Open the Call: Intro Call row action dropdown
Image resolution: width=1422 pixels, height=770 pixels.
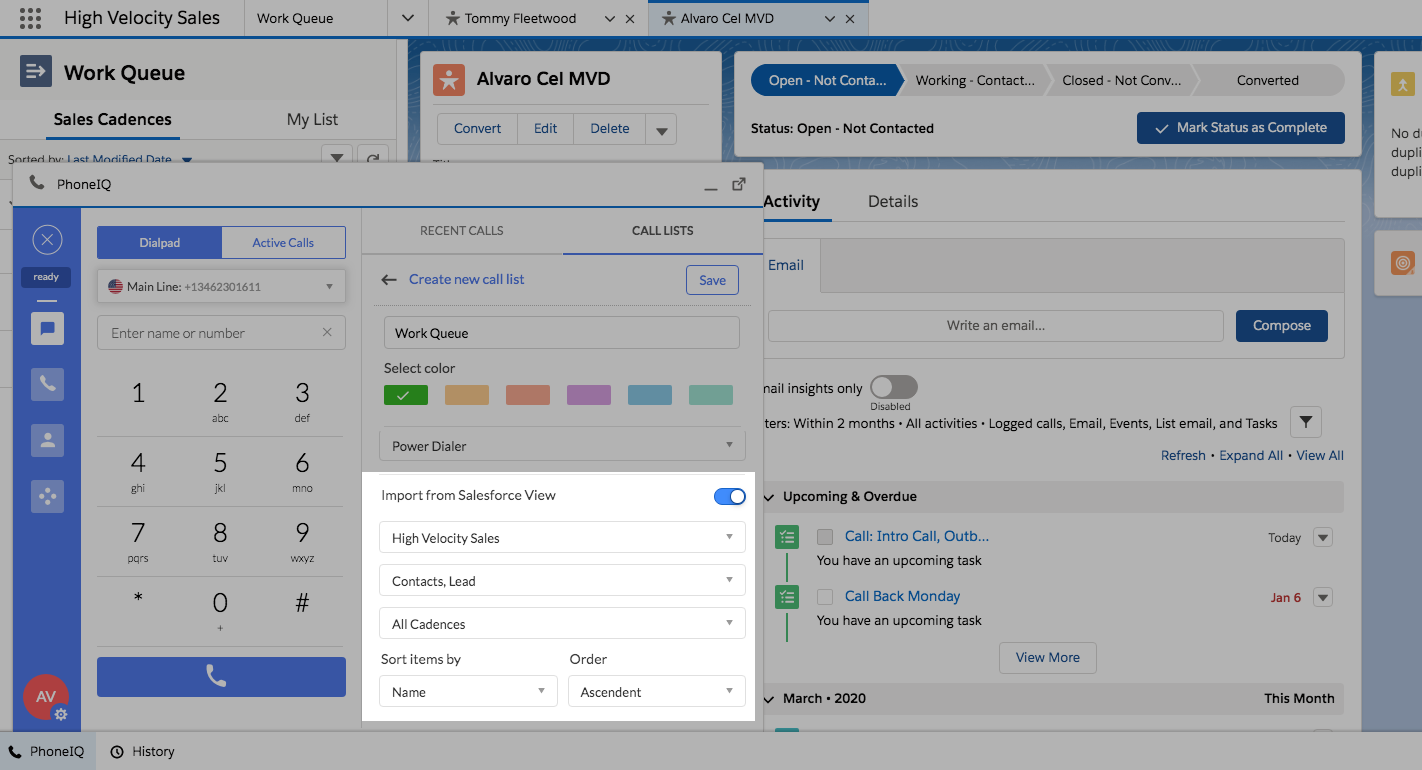pyautogui.click(x=1323, y=538)
